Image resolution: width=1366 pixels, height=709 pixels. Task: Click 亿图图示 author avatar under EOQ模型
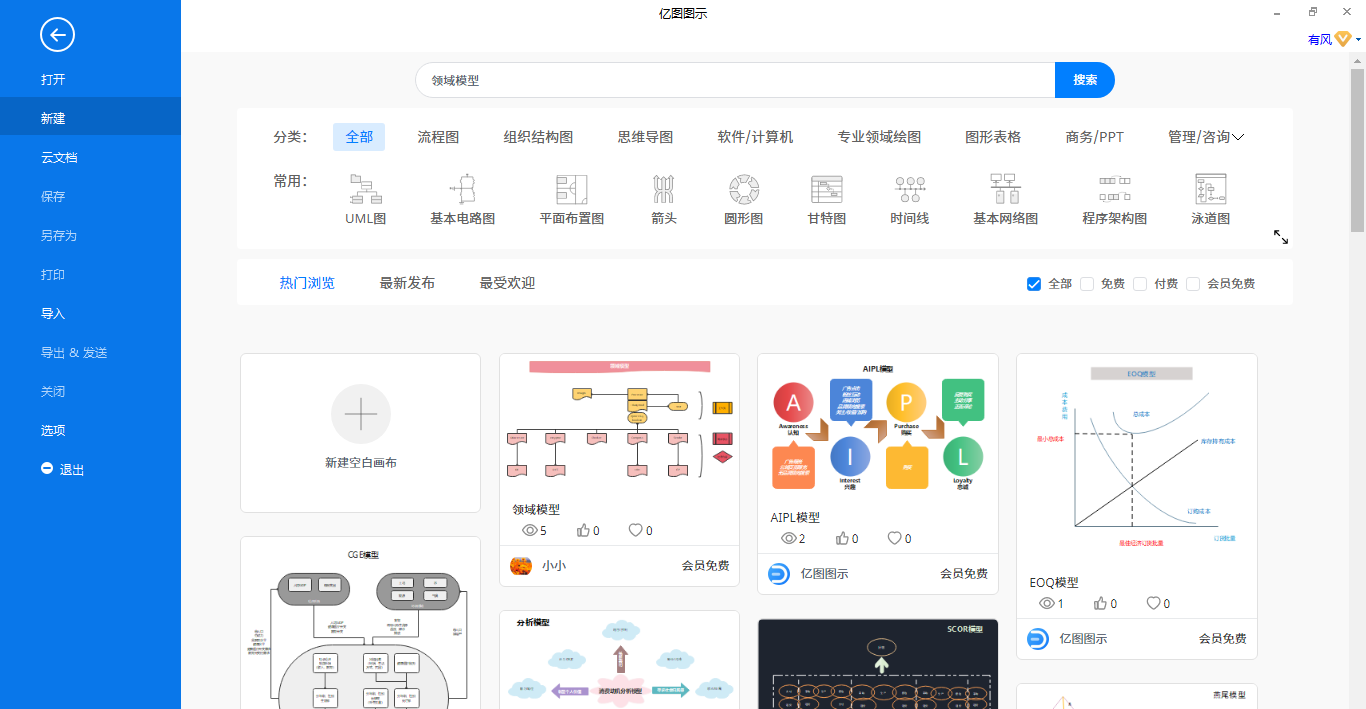[1038, 639]
